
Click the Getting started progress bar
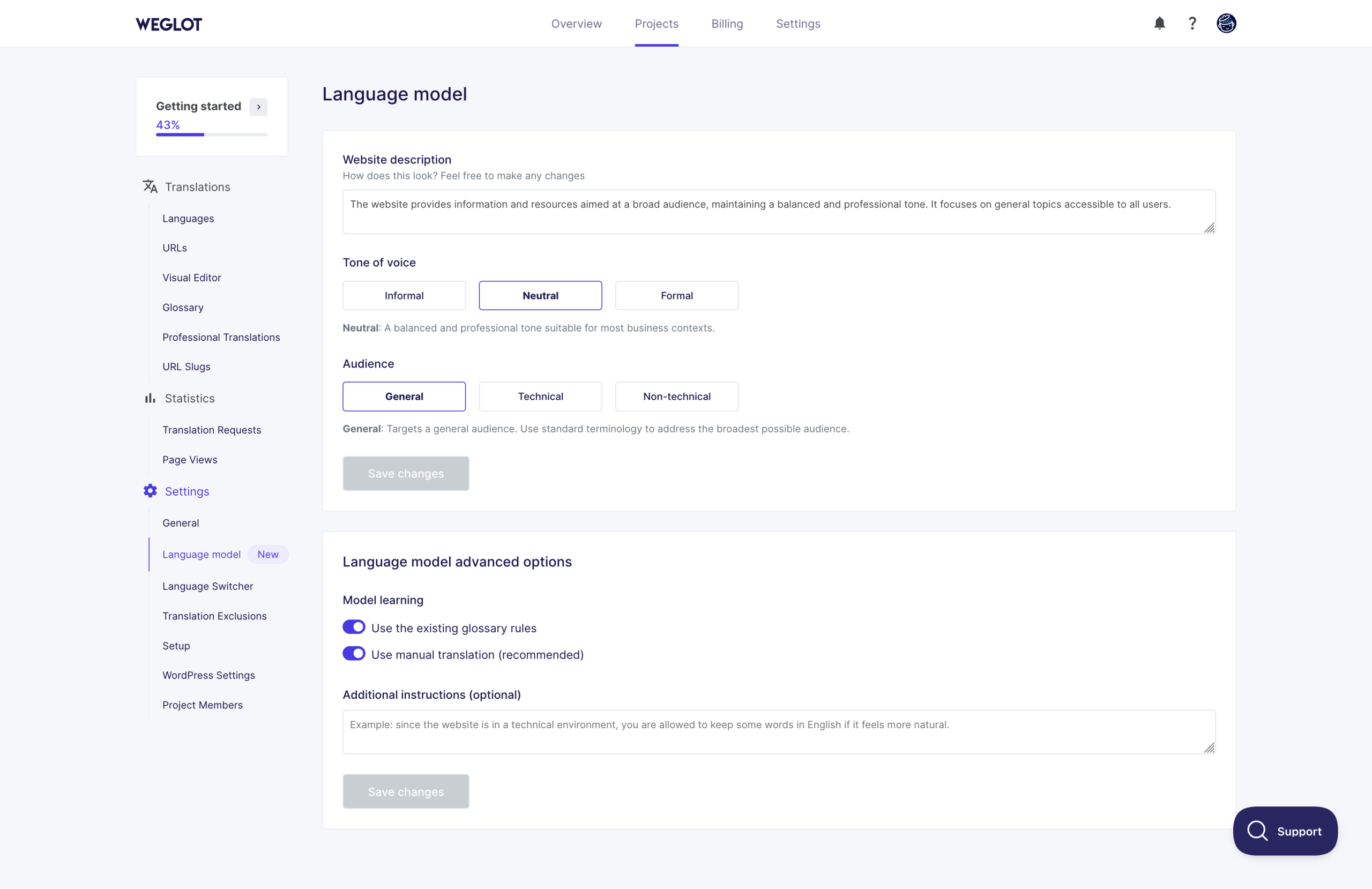coord(212,135)
